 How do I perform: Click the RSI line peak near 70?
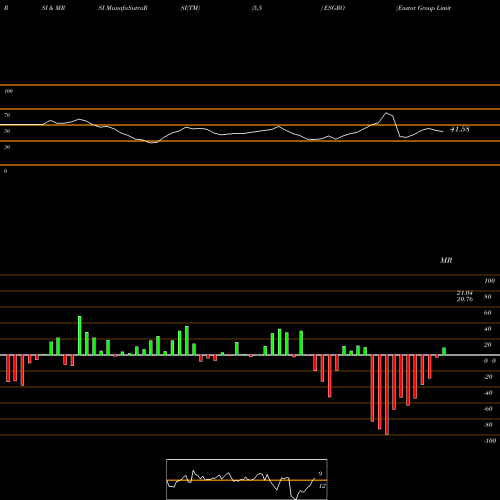click(x=387, y=113)
